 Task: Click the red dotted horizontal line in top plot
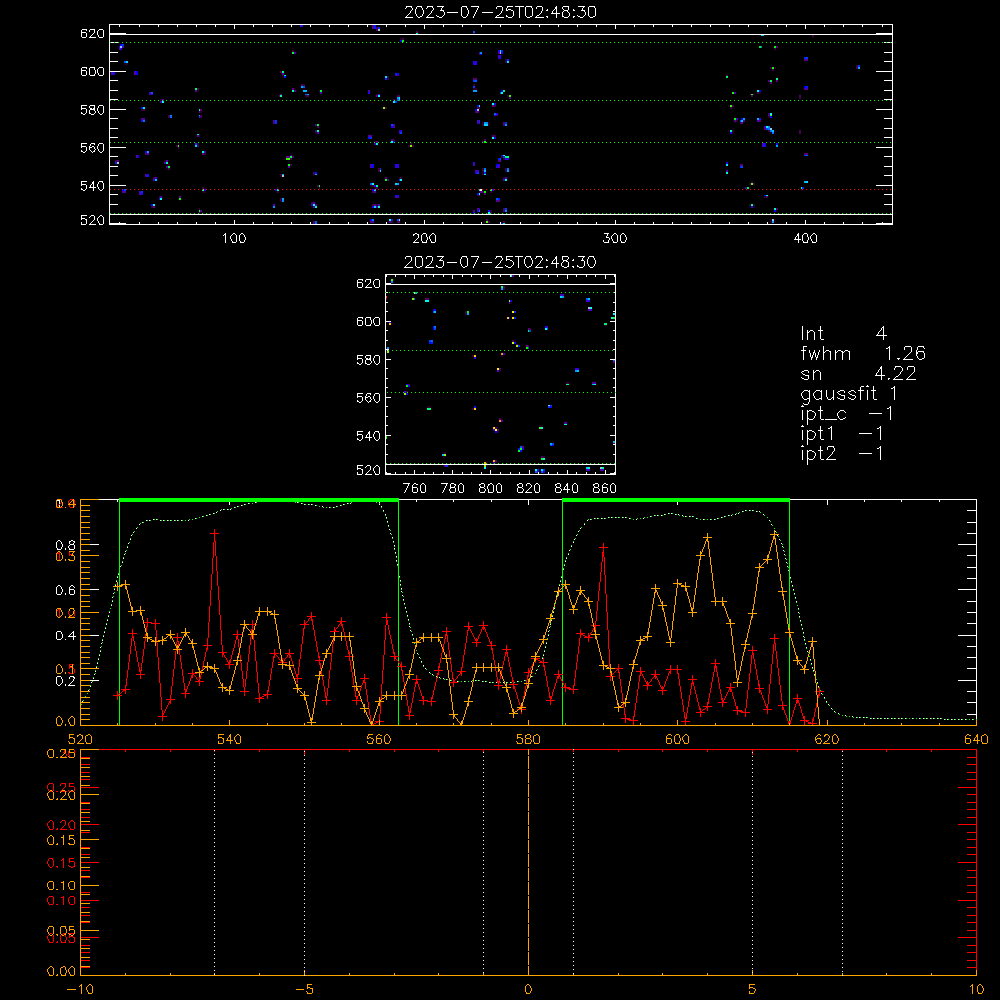pyautogui.click(x=501, y=189)
